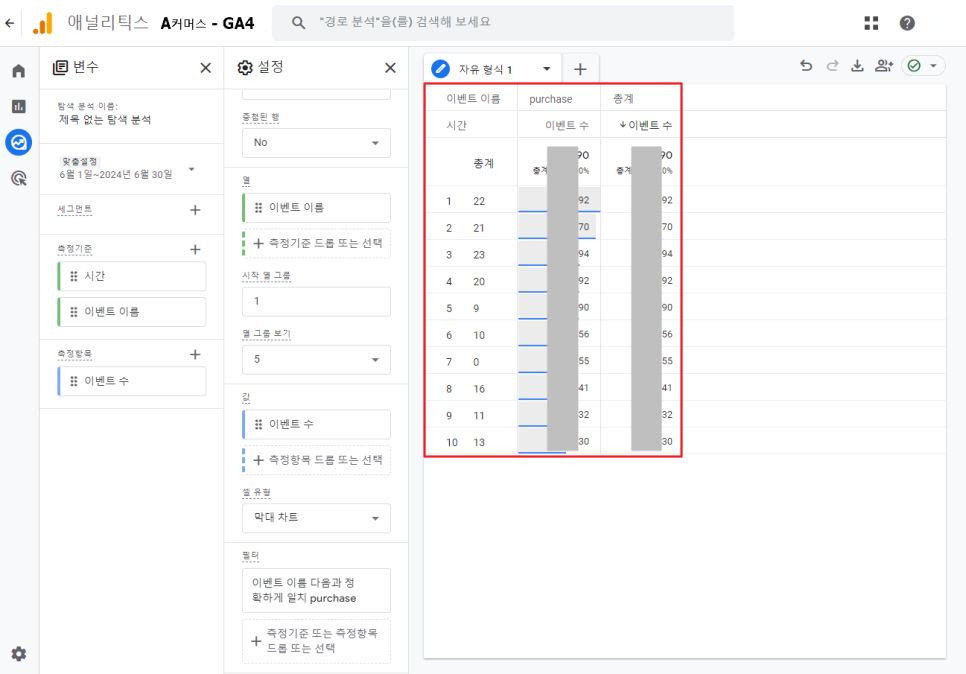The height and width of the screenshot is (674, 966).
Task: Select 이벤트 수 metric chip in variables
Action: point(132,381)
